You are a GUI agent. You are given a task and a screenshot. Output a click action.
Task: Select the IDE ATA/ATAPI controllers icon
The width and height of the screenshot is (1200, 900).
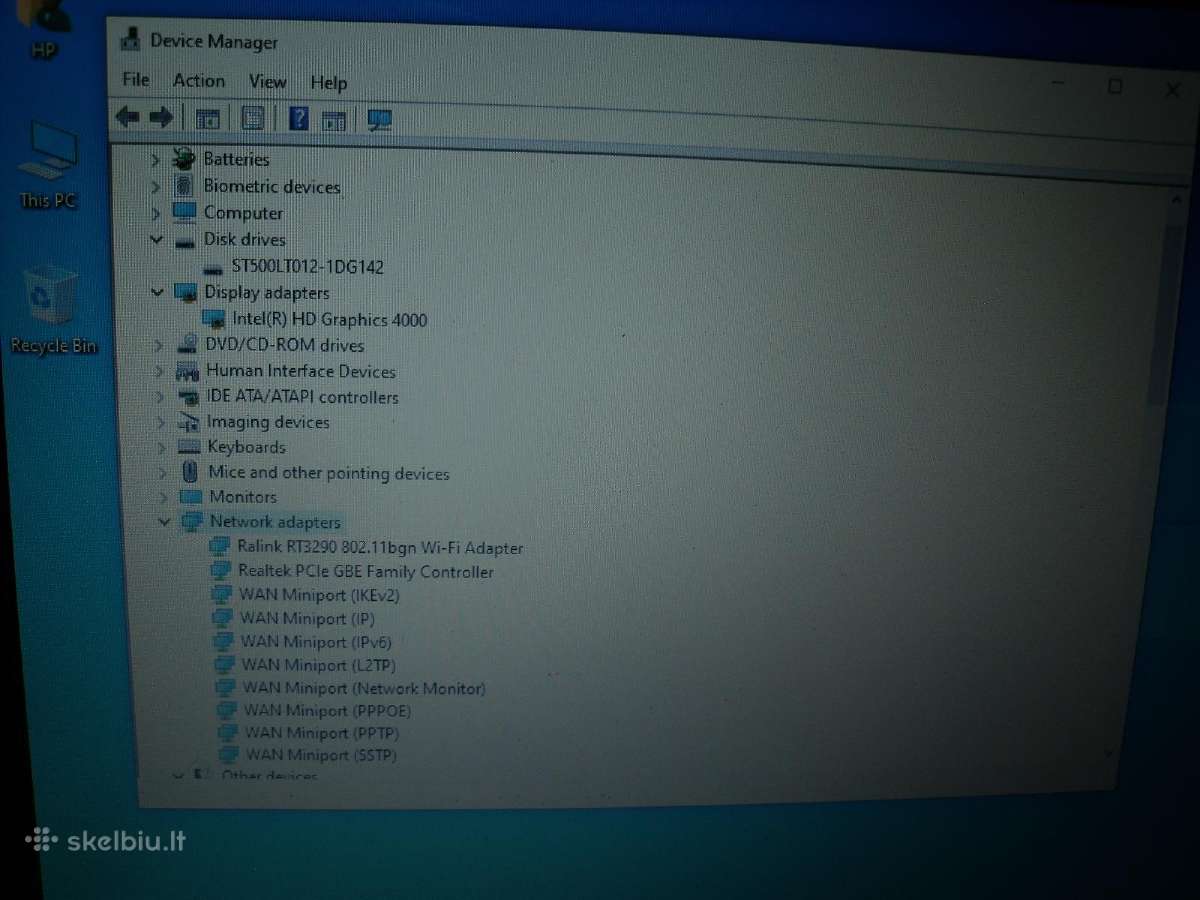coord(188,397)
